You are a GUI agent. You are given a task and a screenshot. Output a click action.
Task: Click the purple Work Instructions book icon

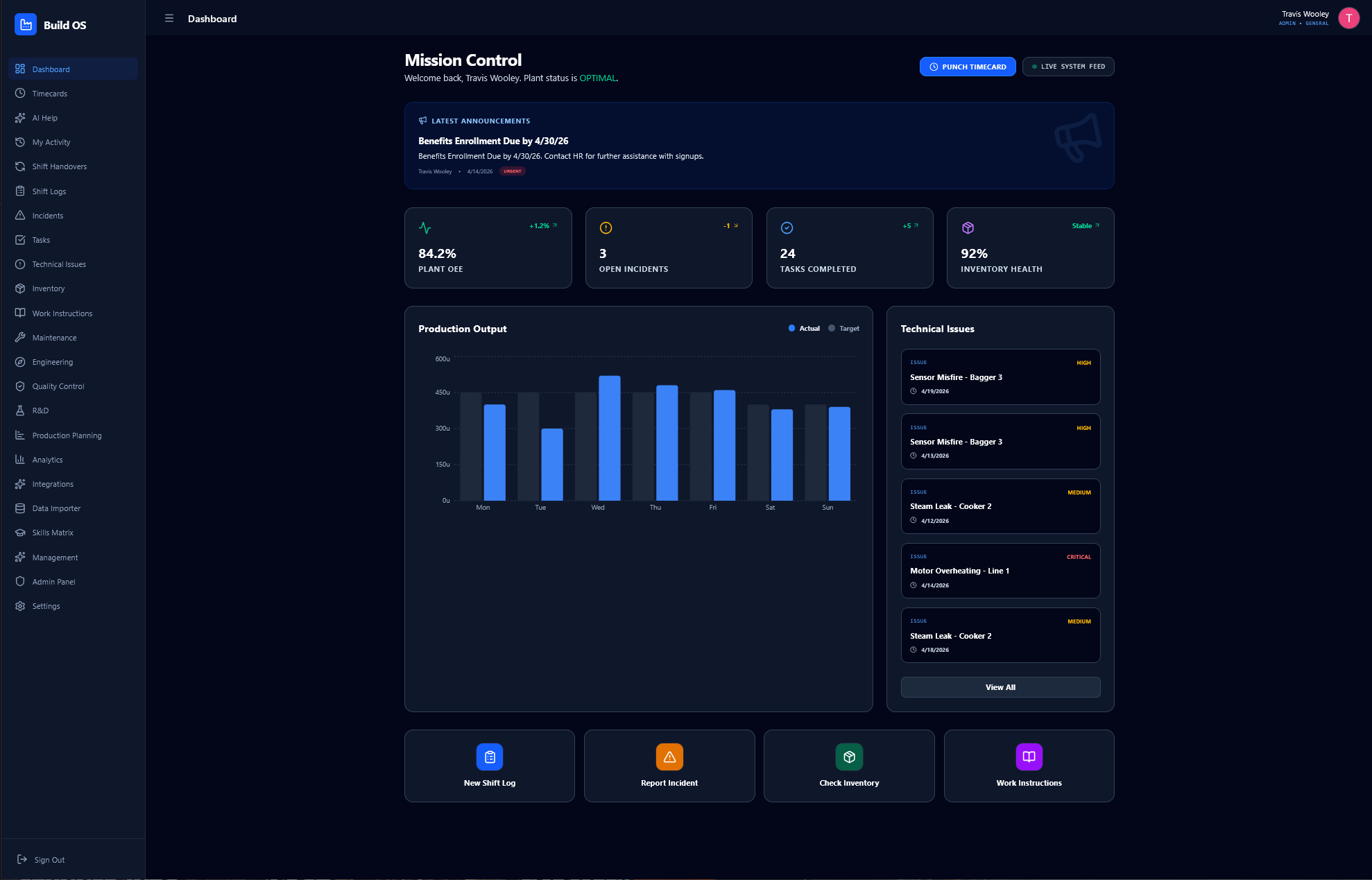point(1029,757)
